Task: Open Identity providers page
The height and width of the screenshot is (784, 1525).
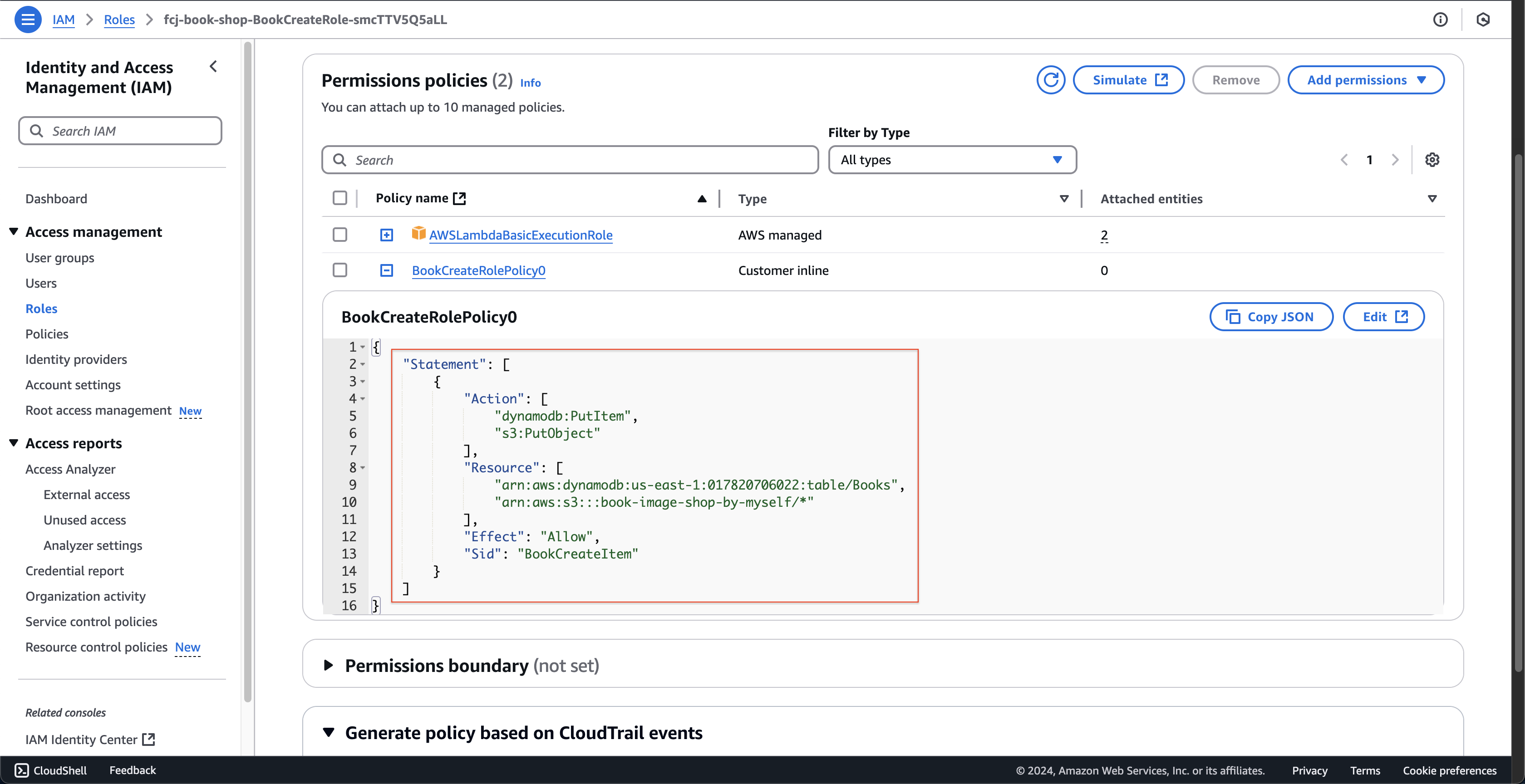Action: 76,360
